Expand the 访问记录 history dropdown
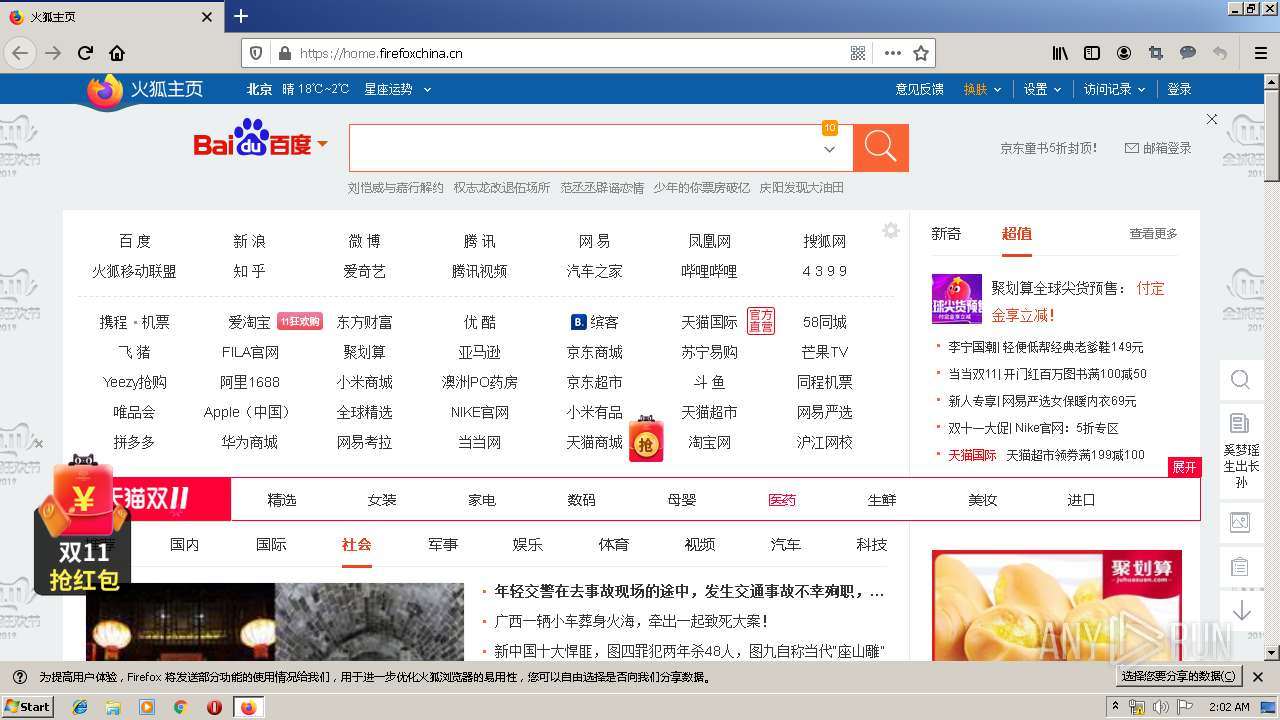 click(x=1114, y=89)
